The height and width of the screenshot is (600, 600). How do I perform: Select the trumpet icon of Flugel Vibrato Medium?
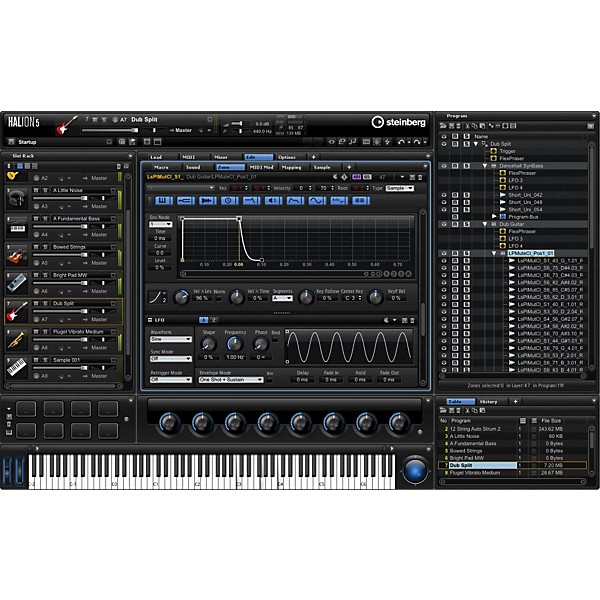click(x=16, y=340)
